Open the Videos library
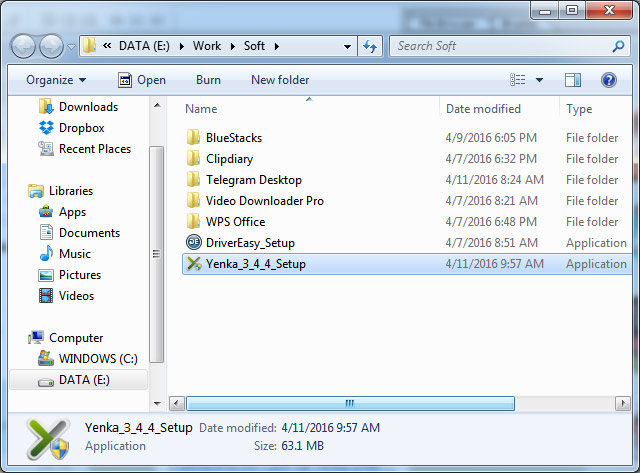The height and width of the screenshot is (473, 640). click(x=66, y=296)
